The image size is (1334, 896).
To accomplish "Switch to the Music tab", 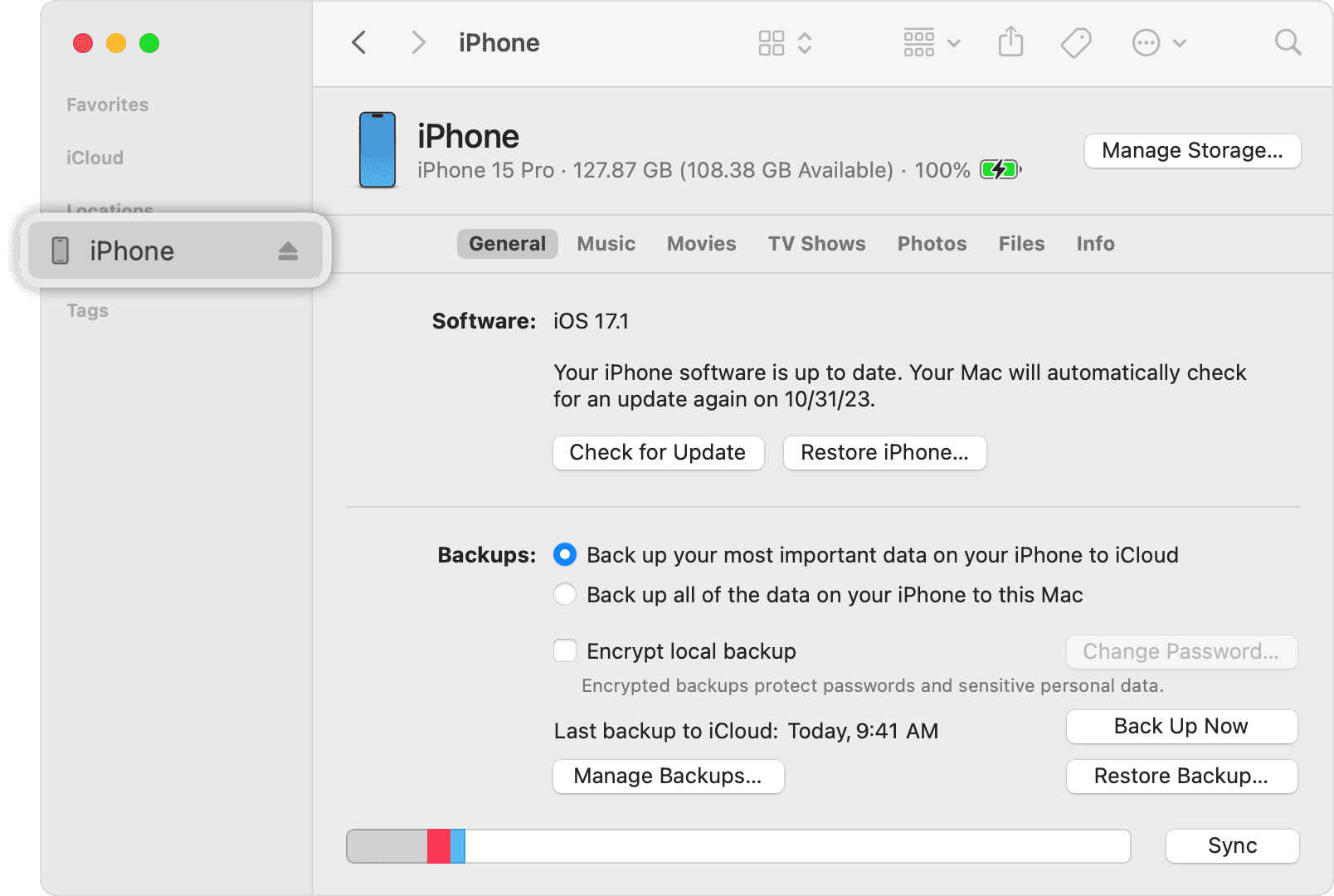I will point(606,244).
